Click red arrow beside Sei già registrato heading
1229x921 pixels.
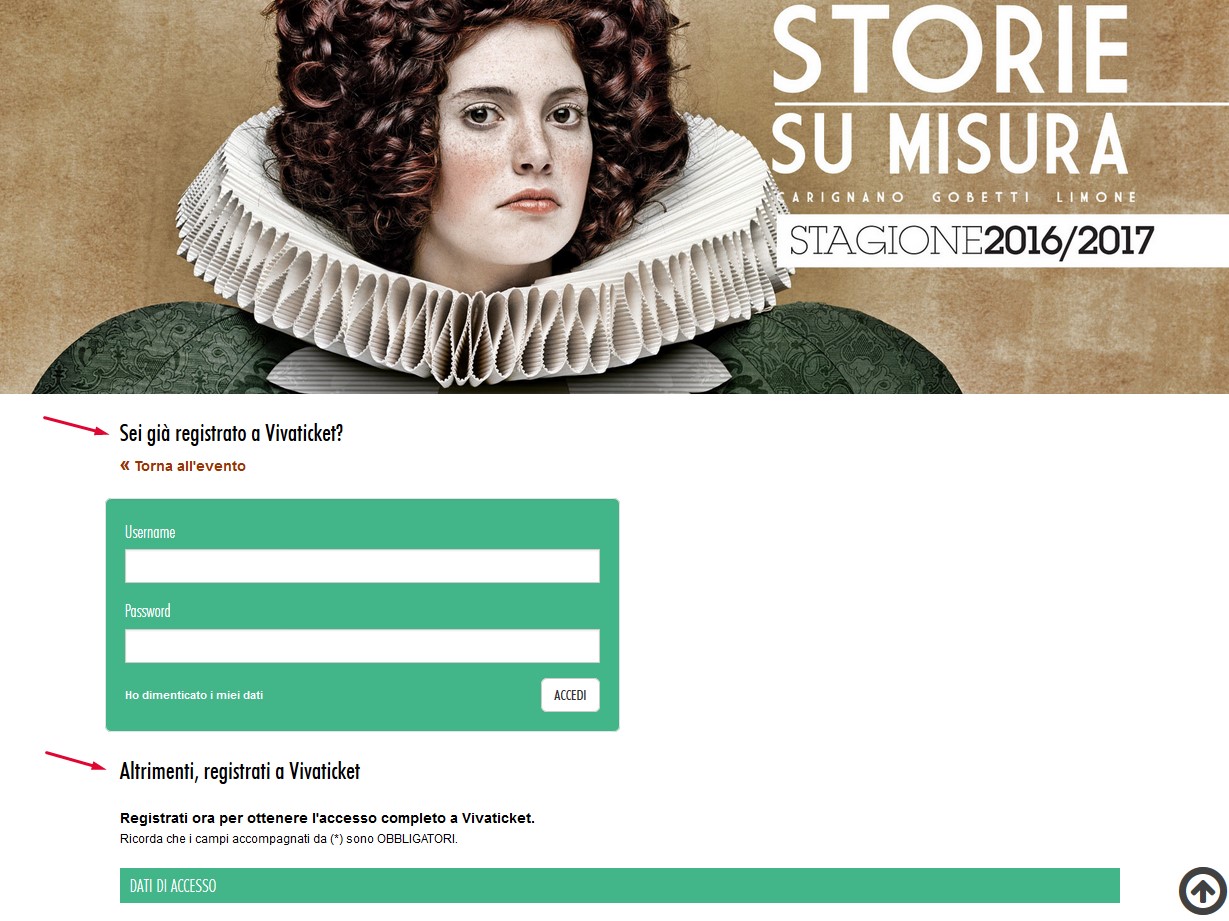tap(75, 426)
